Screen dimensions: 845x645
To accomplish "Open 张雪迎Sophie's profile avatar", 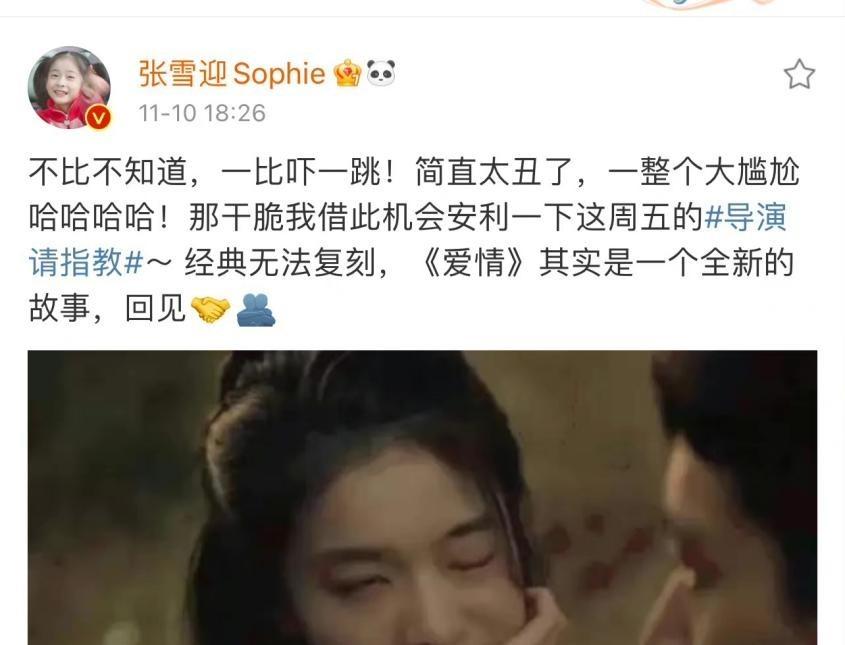I will coord(70,88).
